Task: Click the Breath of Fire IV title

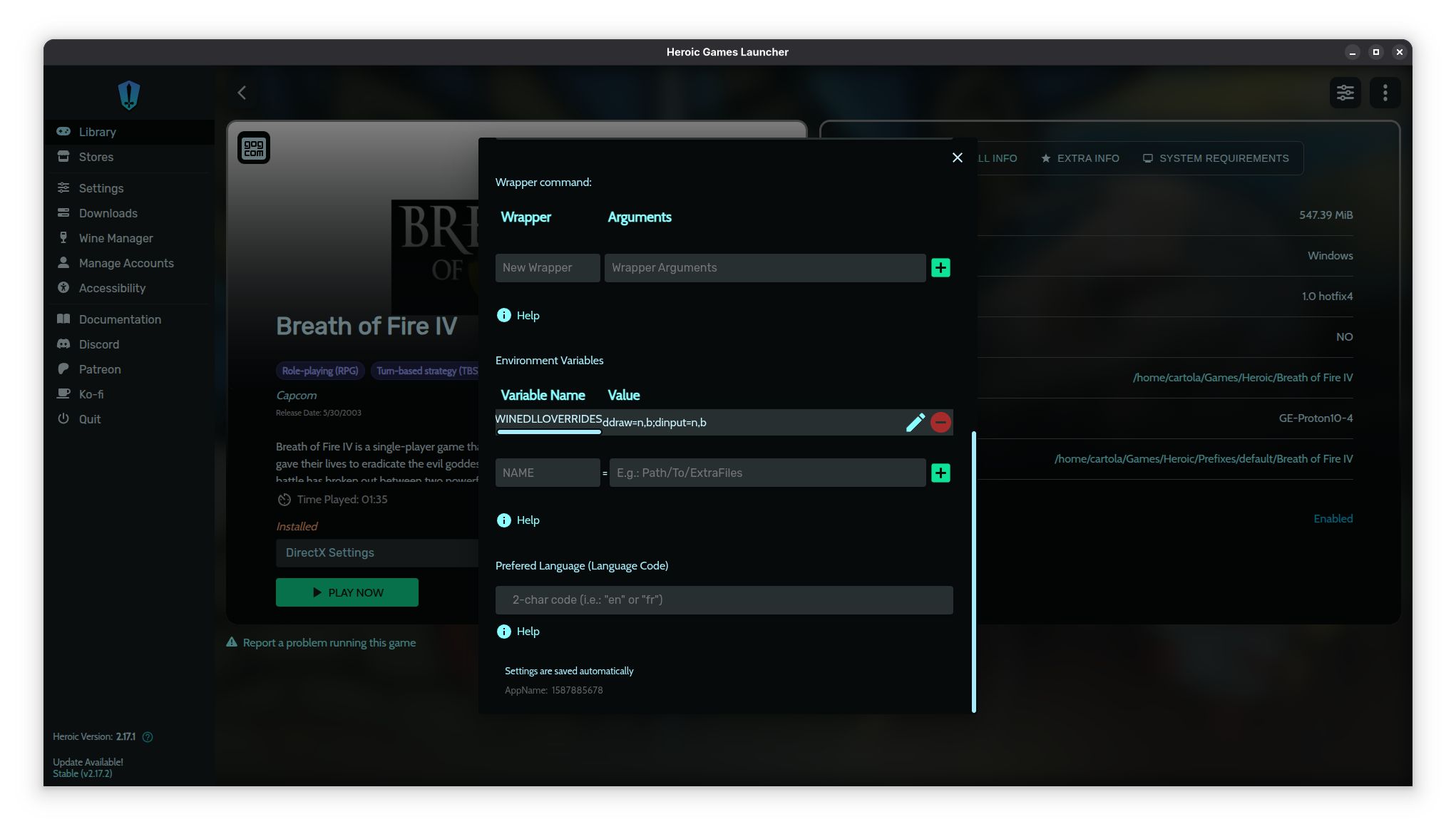Action: (366, 326)
